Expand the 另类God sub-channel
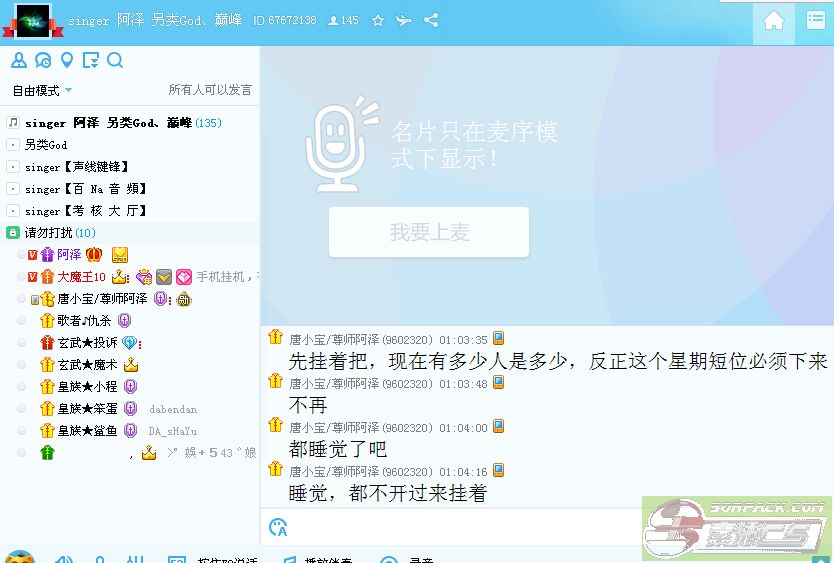834x563 pixels. click(13, 145)
